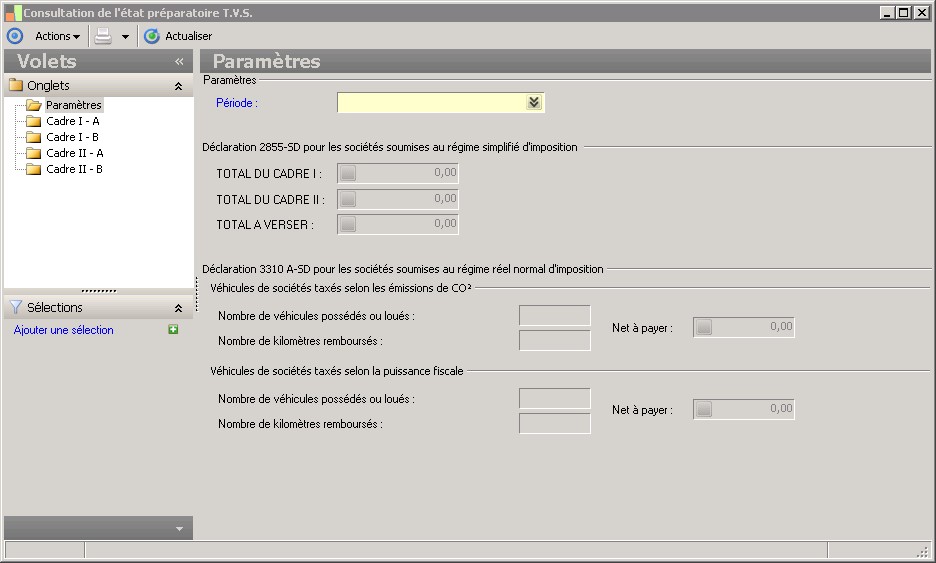936x563 pixels.
Task: Click the green Actualiser refresh icon
Action: pyautogui.click(x=152, y=36)
